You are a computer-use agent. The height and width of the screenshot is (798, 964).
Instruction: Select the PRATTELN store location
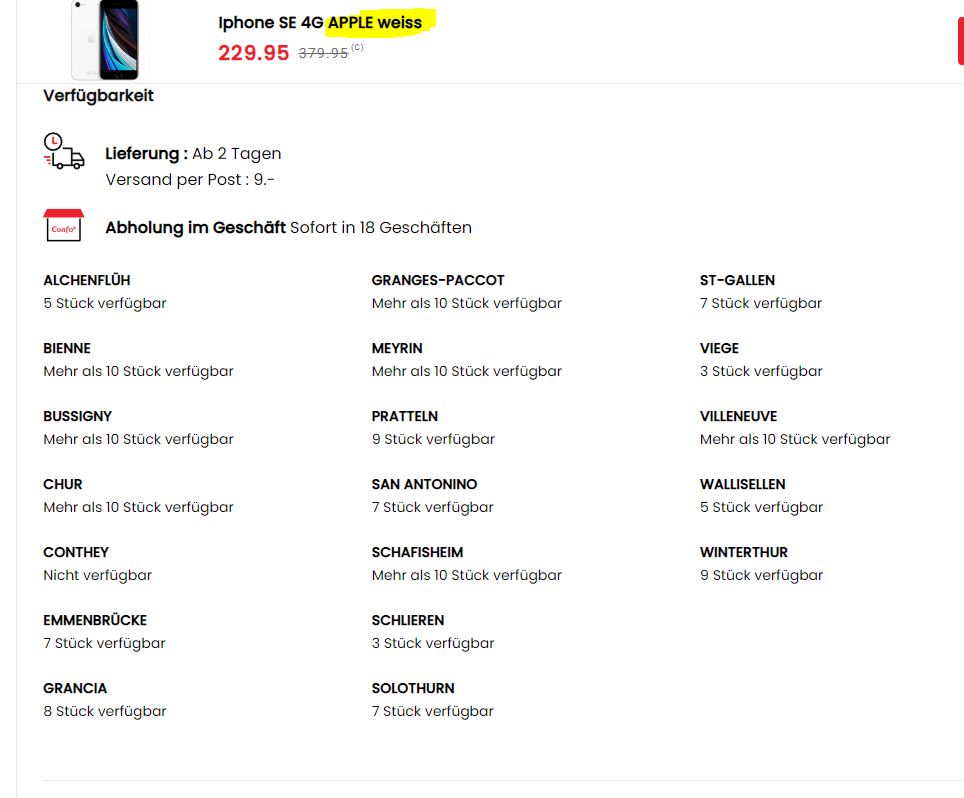point(405,416)
